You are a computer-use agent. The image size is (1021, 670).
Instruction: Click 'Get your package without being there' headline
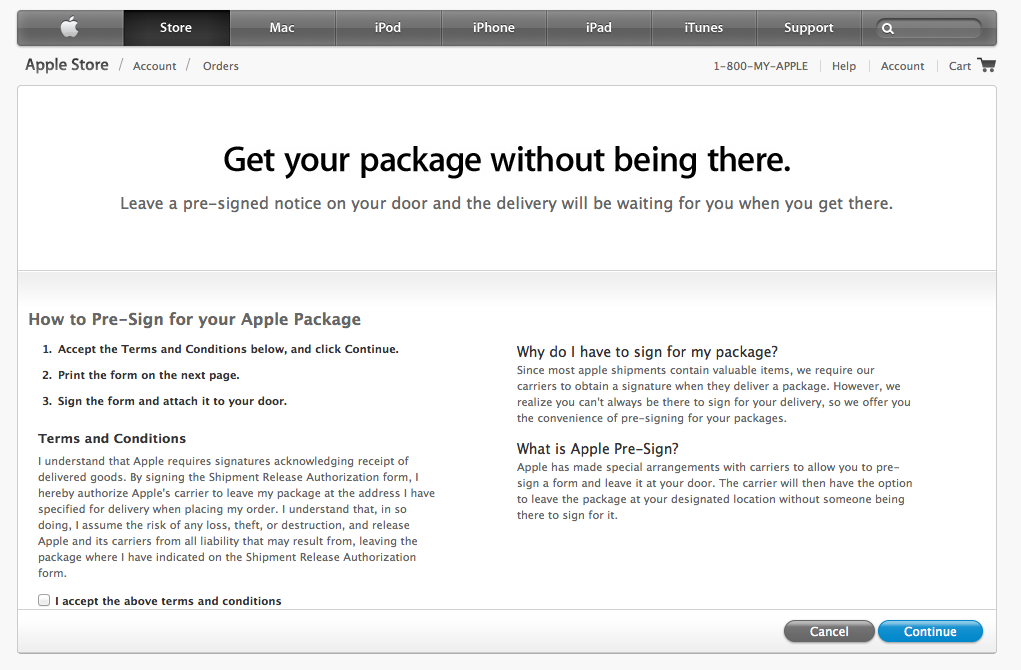507,160
